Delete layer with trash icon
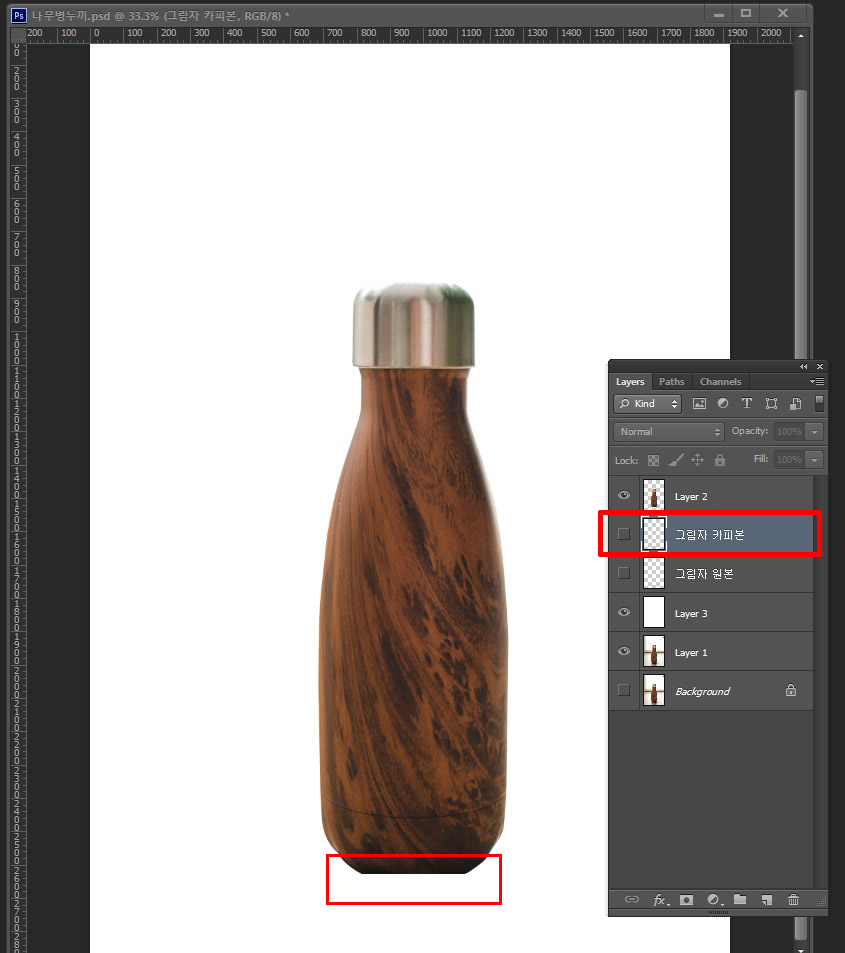The image size is (845, 953). pos(793,900)
